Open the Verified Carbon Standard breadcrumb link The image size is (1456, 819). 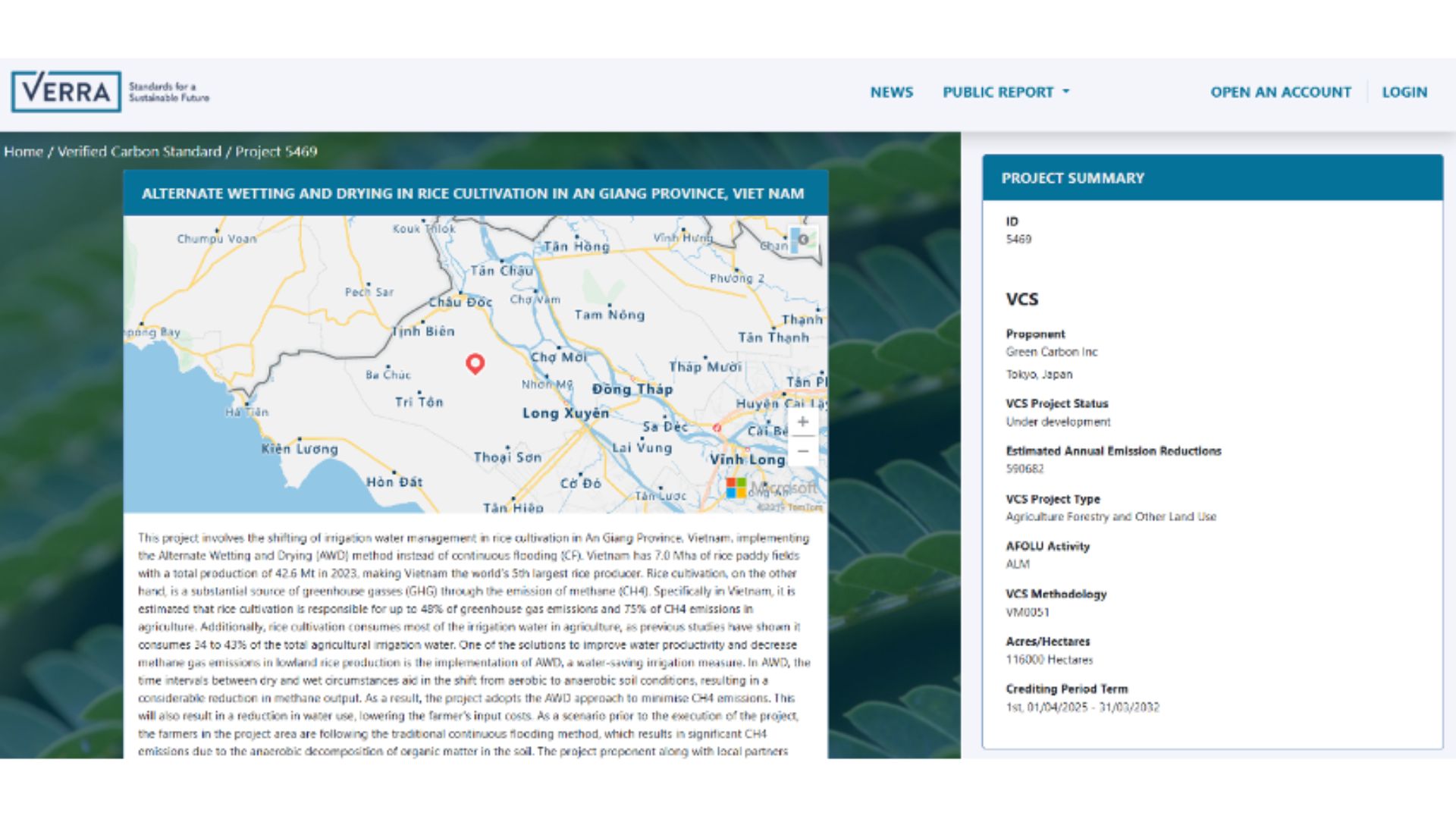(x=138, y=151)
